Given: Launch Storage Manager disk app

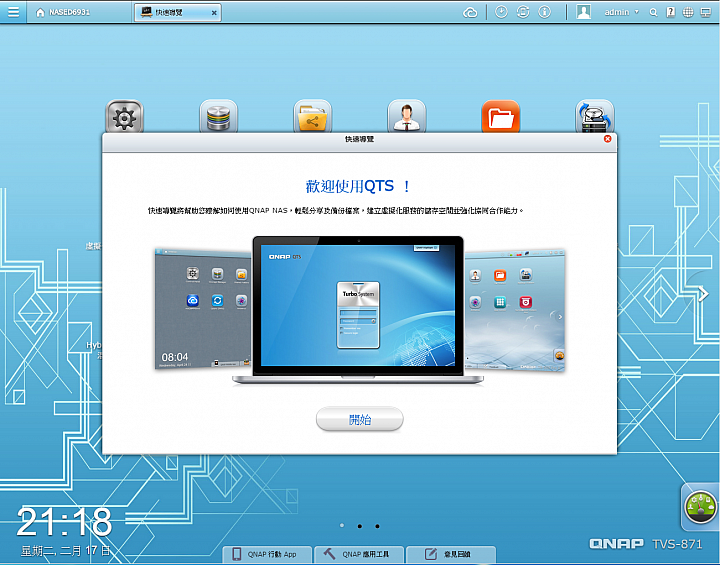Looking at the screenshot, I should pos(219,117).
